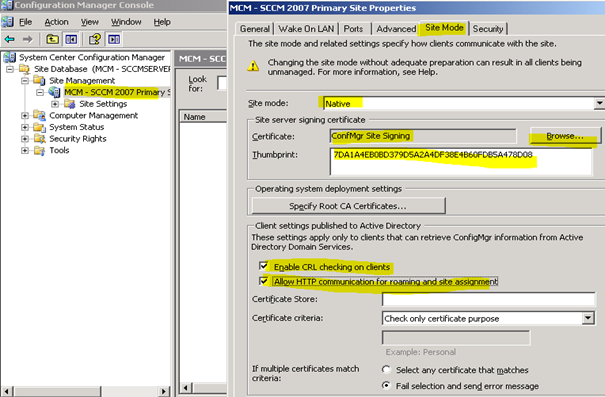
Task: Expand the Security Rights node
Action: (x=25, y=139)
